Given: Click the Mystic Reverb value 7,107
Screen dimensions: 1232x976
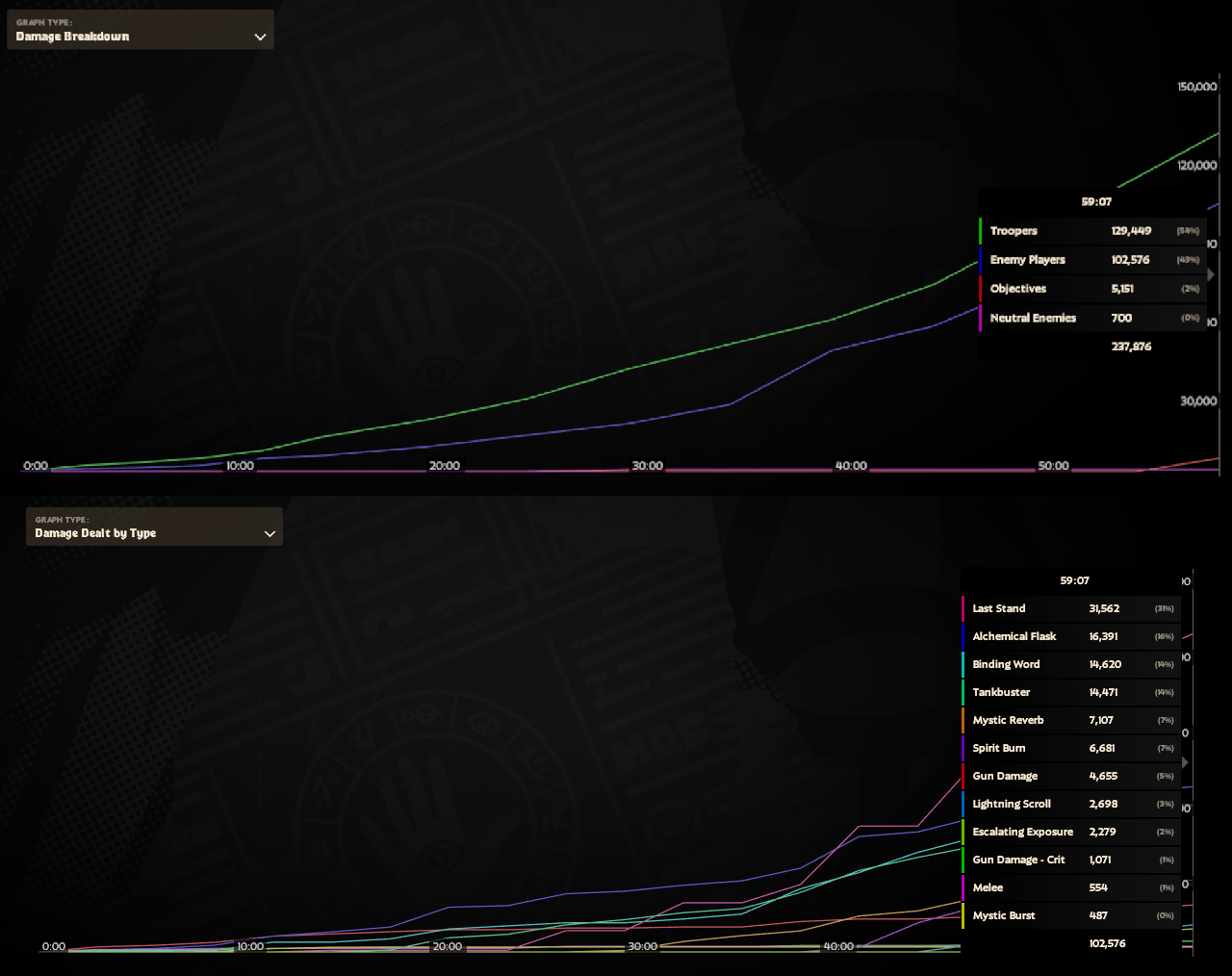Looking at the screenshot, I should [x=1101, y=720].
